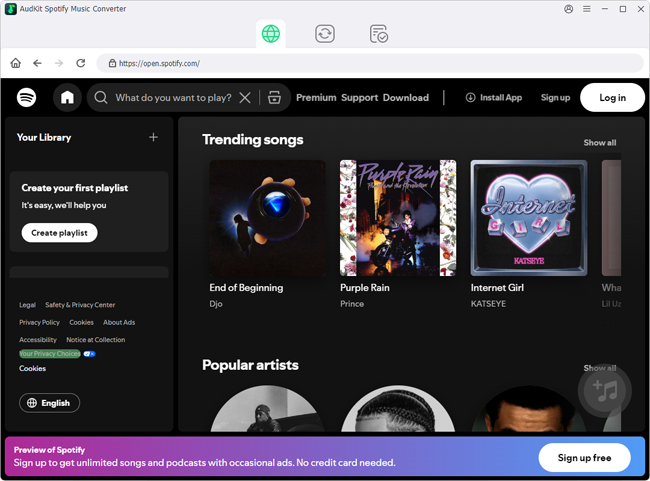This screenshot has width=650, height=481.
Task: Click the browser home icon in toolbar
Action: click(x=16, y=63)
